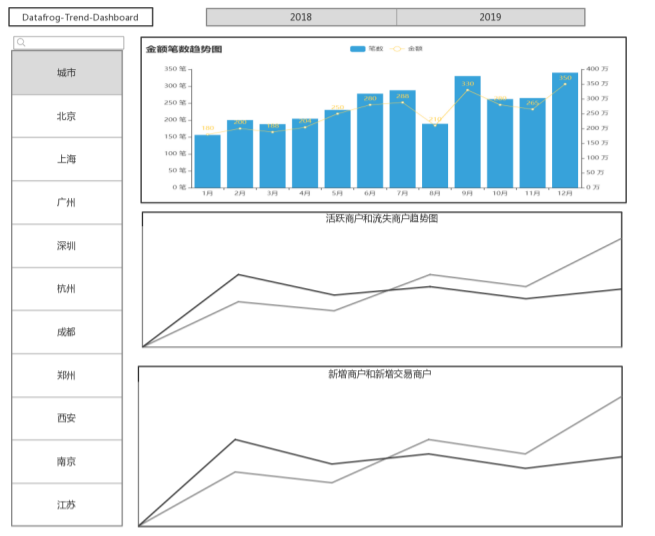Switch to the 2019 tab
The height and width of the screenshot is (536, 655).
tap(490, 17)
